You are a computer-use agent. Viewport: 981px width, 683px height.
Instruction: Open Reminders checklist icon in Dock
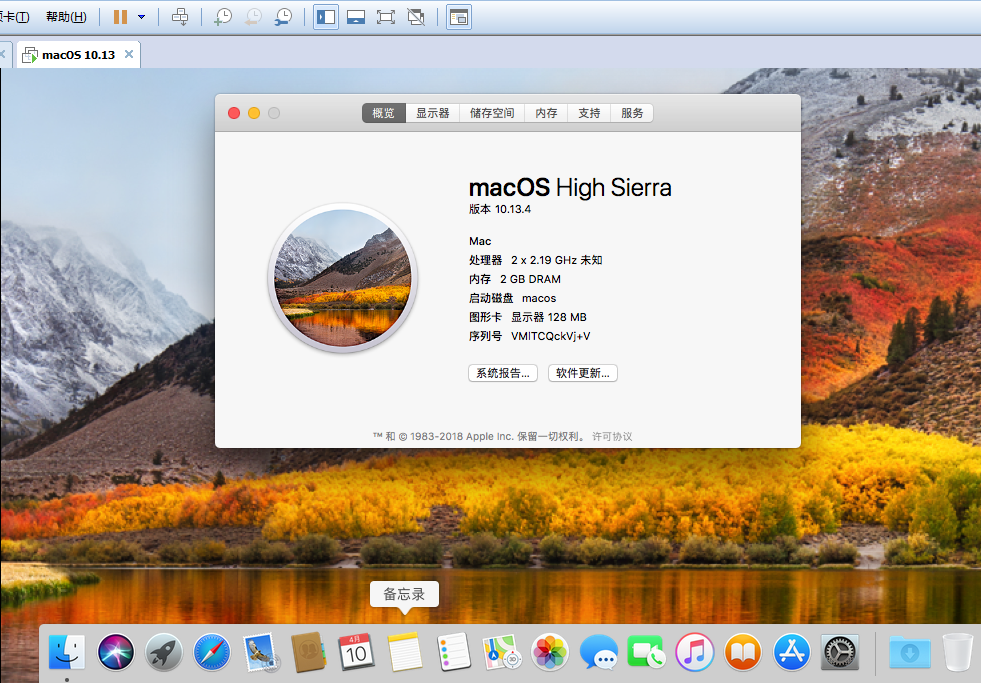[454, 652]
